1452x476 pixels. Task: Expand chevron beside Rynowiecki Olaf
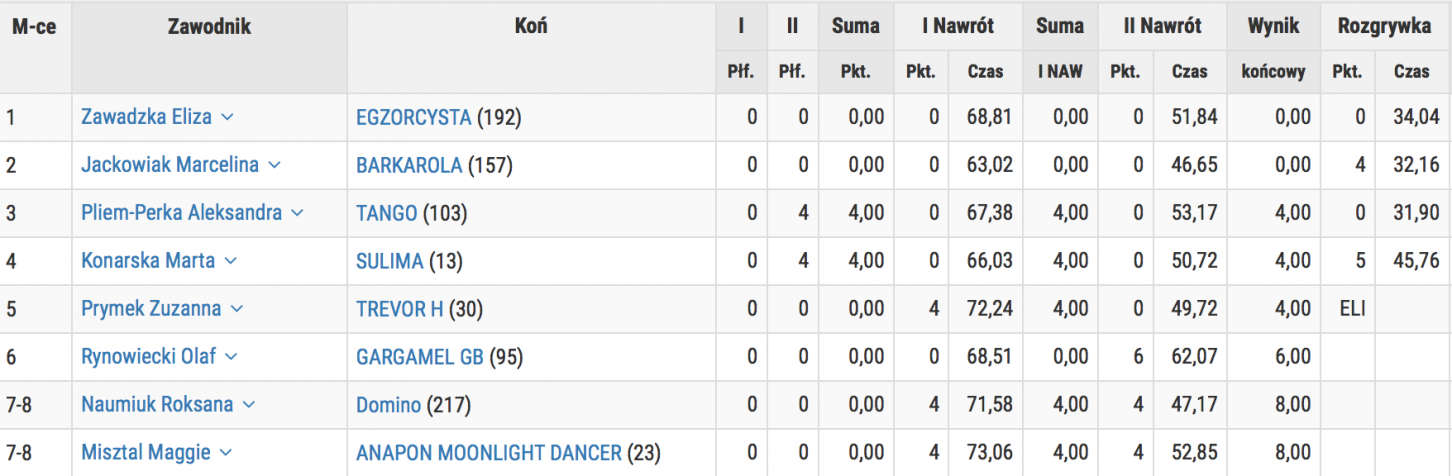(231, 357)
